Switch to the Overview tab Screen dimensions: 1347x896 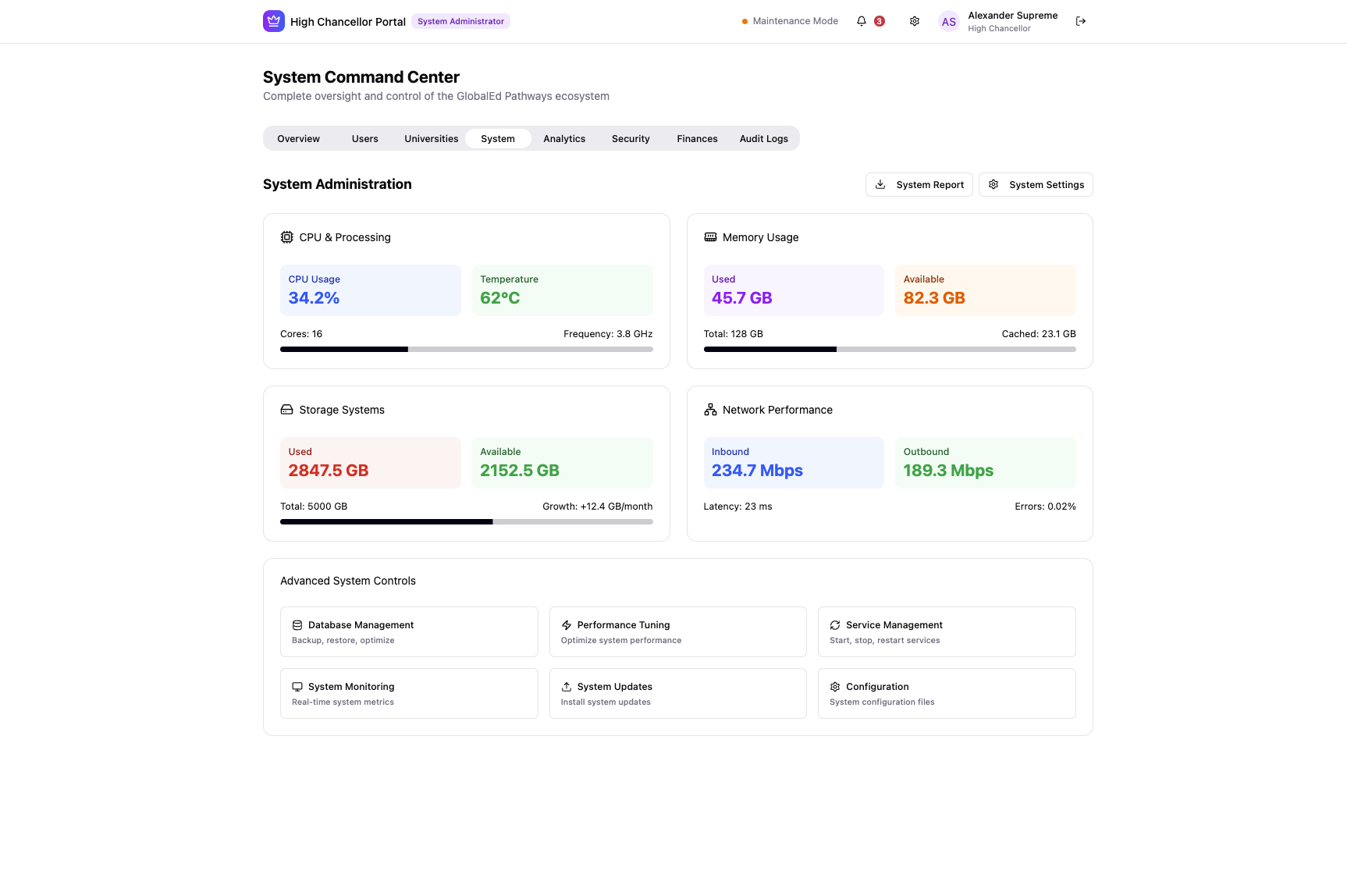[298, 139]
